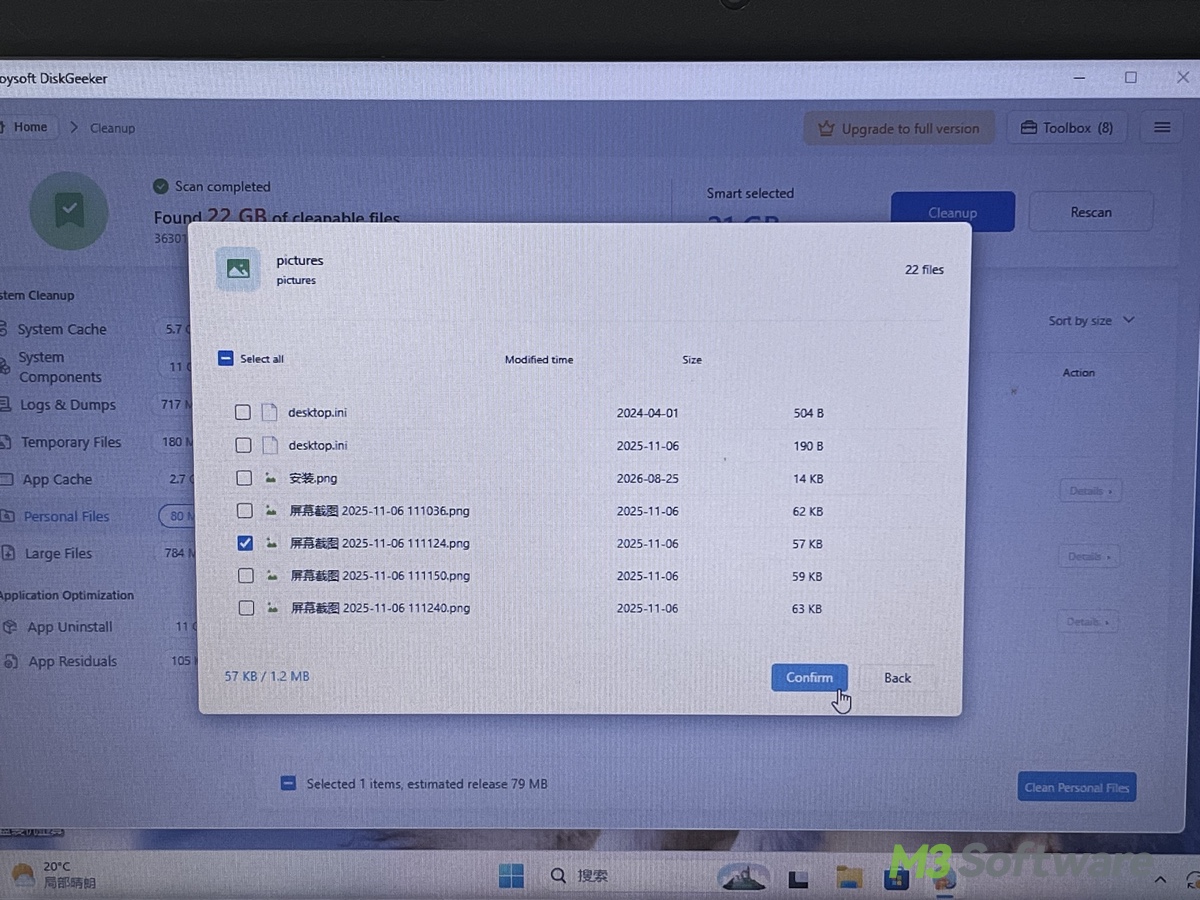Check the desktop.ini 190 B file checkbox
The height and width of the screenshot is (900, 1200).
(243, 445)
